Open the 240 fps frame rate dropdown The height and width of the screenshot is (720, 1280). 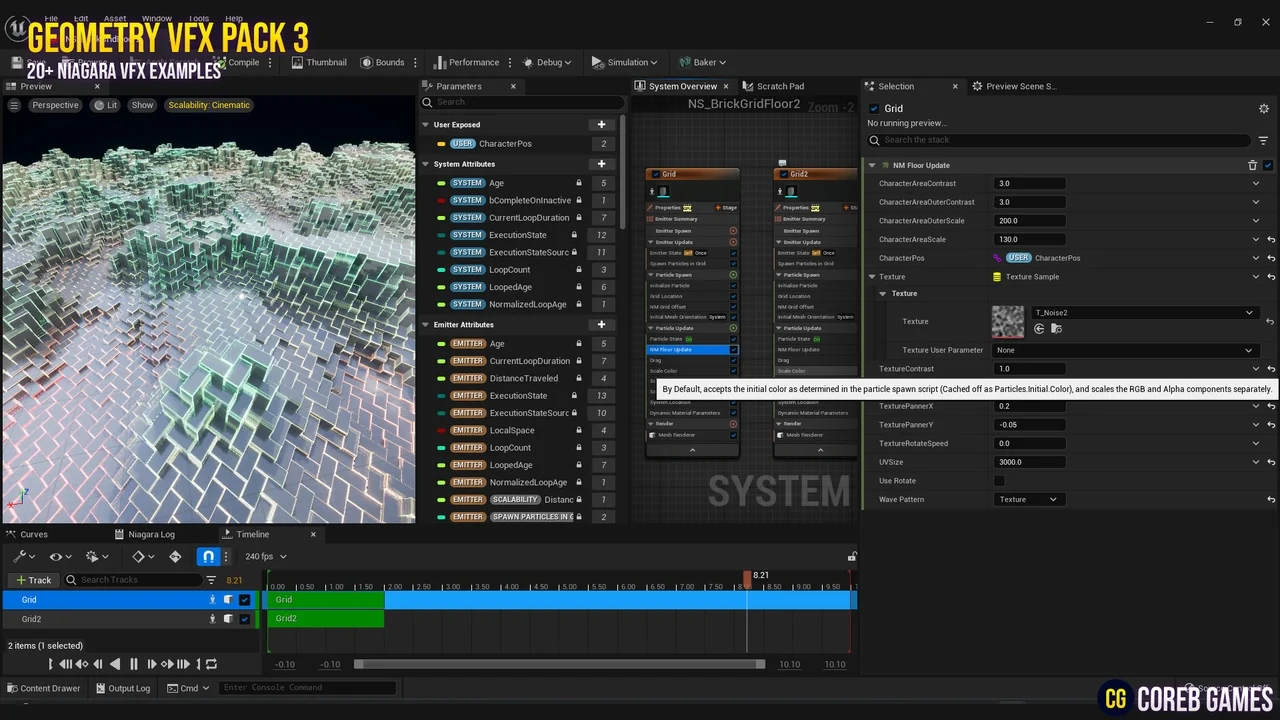(265, 557)
